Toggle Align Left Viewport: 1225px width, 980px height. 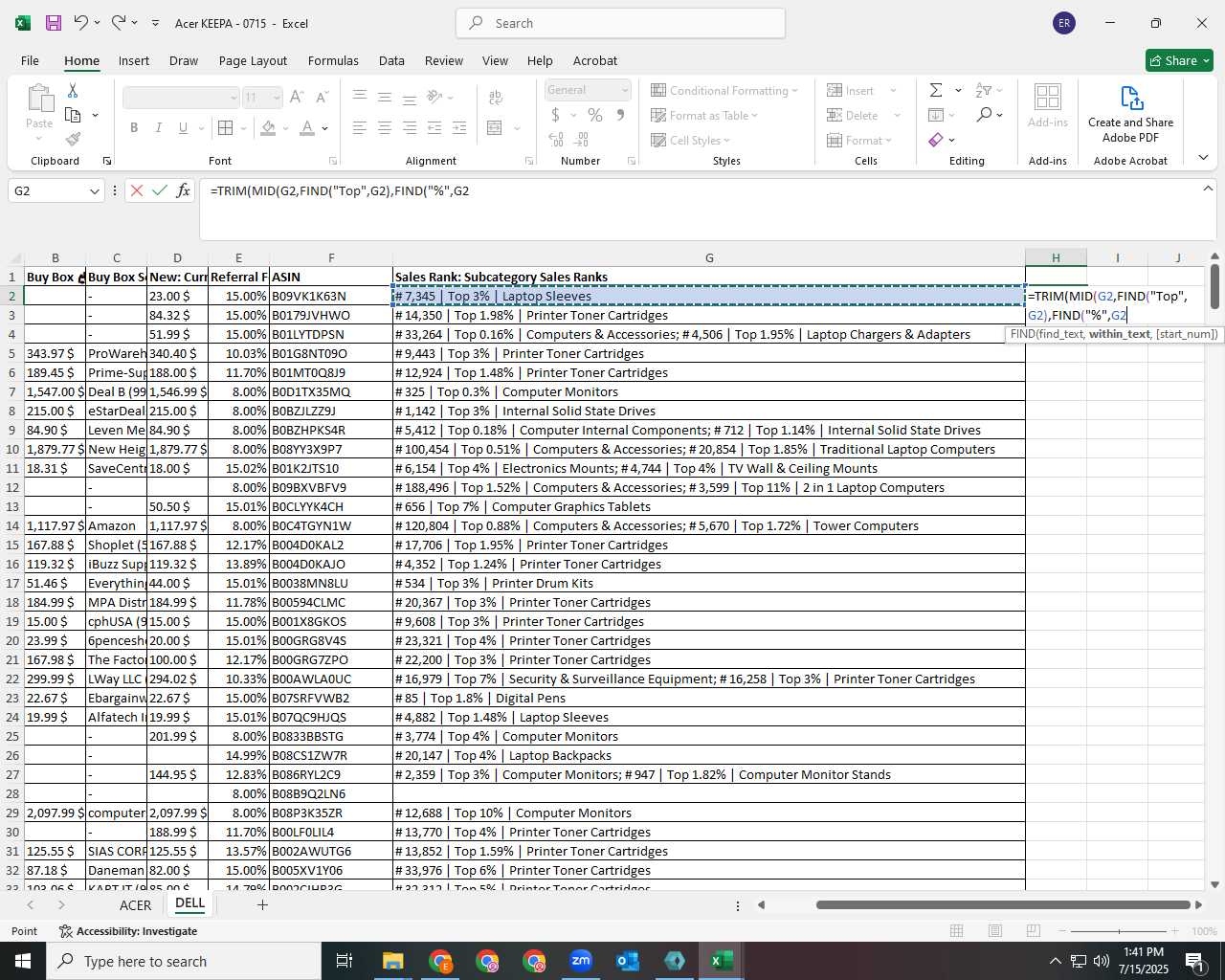point(360,127)
